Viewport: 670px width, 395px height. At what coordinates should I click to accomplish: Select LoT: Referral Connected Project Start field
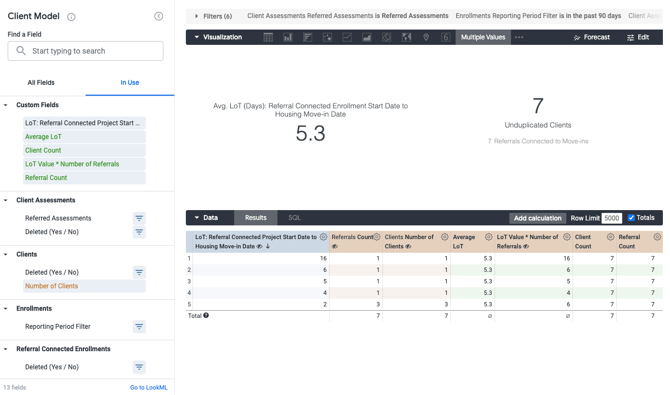click(x=84, y=123)
